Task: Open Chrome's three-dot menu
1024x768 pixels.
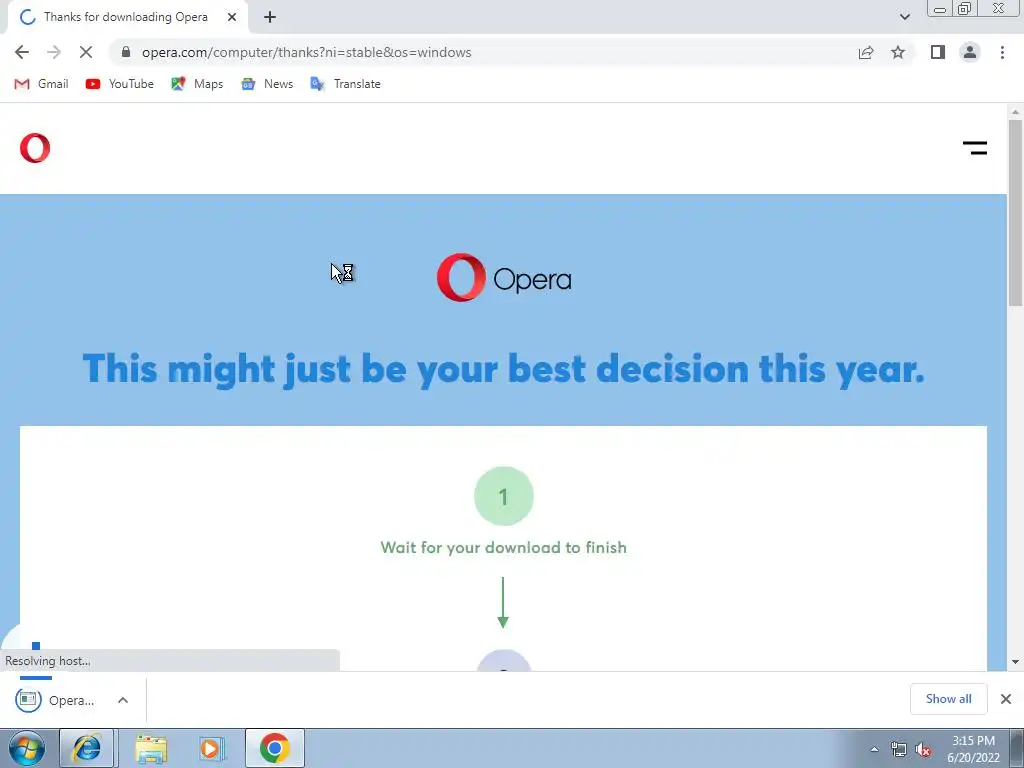Action: pos(1002,52)
